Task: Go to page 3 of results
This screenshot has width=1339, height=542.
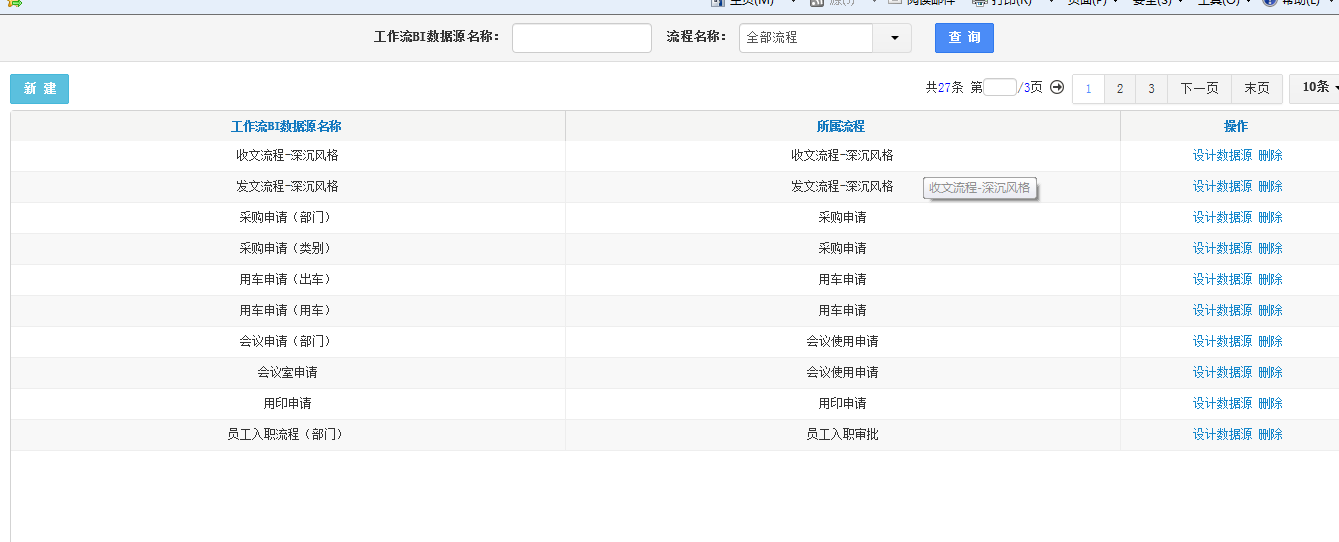Action: (x=1151, y=89)
